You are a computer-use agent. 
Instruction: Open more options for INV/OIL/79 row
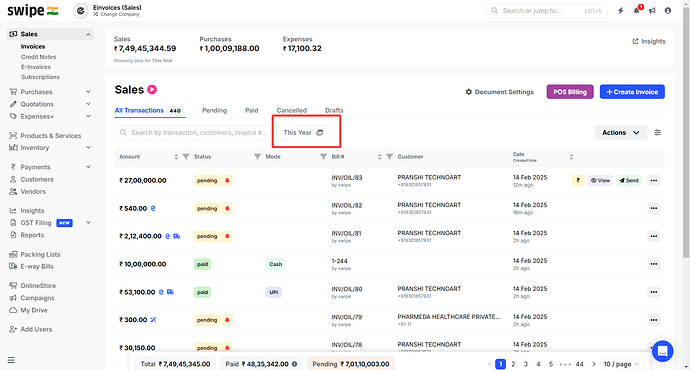coord(653,320)
